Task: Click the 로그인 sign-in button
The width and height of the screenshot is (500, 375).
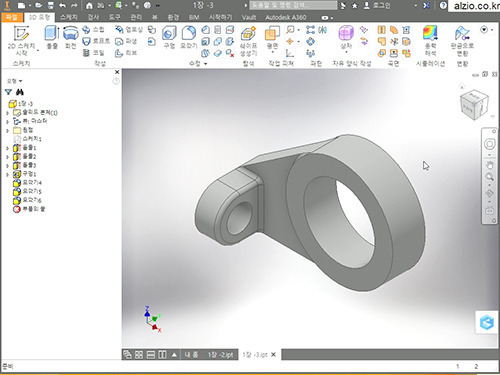Action: pos(378,5)
